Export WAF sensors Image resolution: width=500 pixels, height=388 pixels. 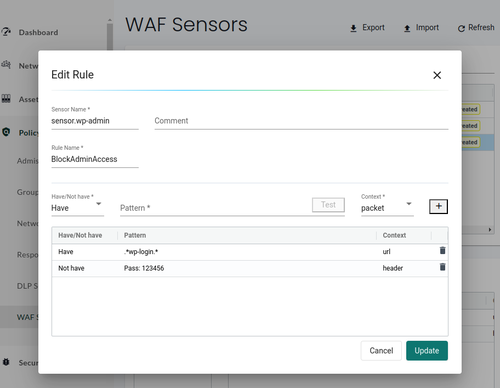(367, 28)
